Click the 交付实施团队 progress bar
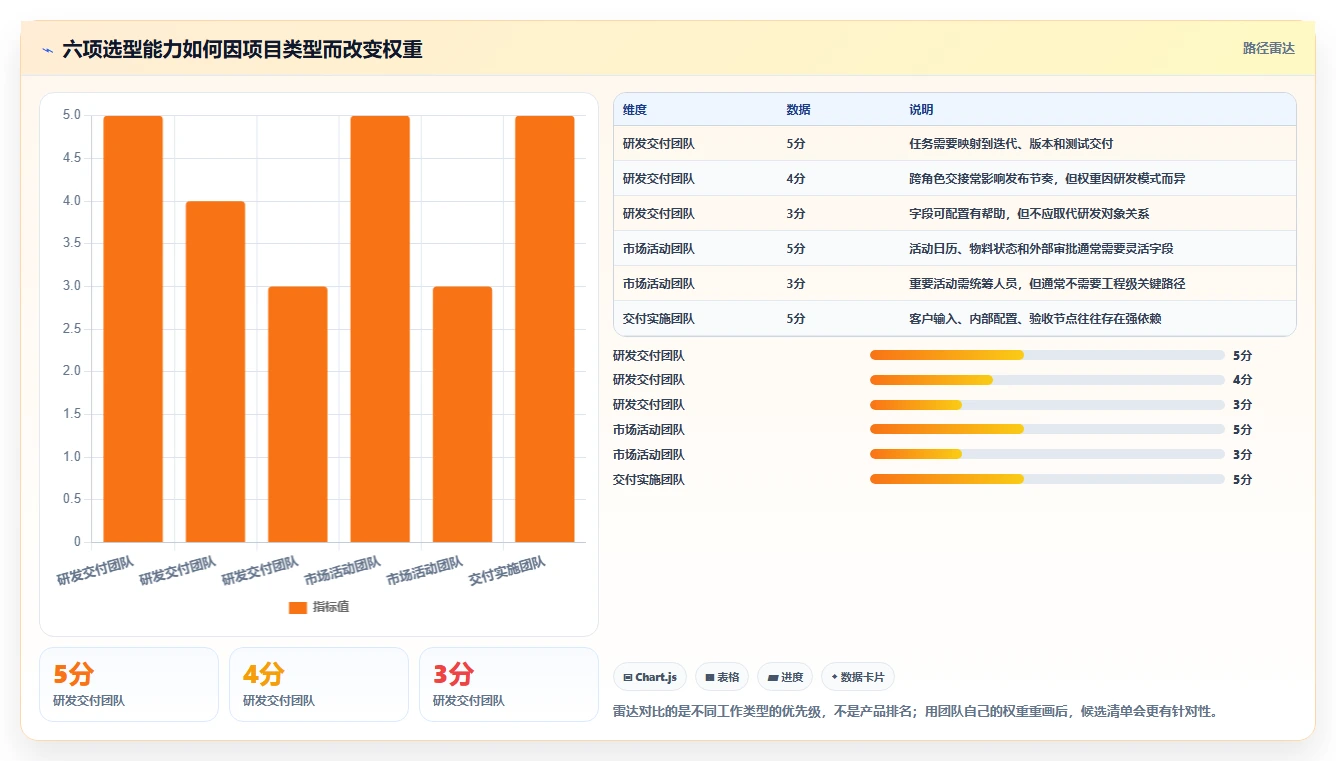This screenshot has height=761, width=1336. (x=1047, y=479)
